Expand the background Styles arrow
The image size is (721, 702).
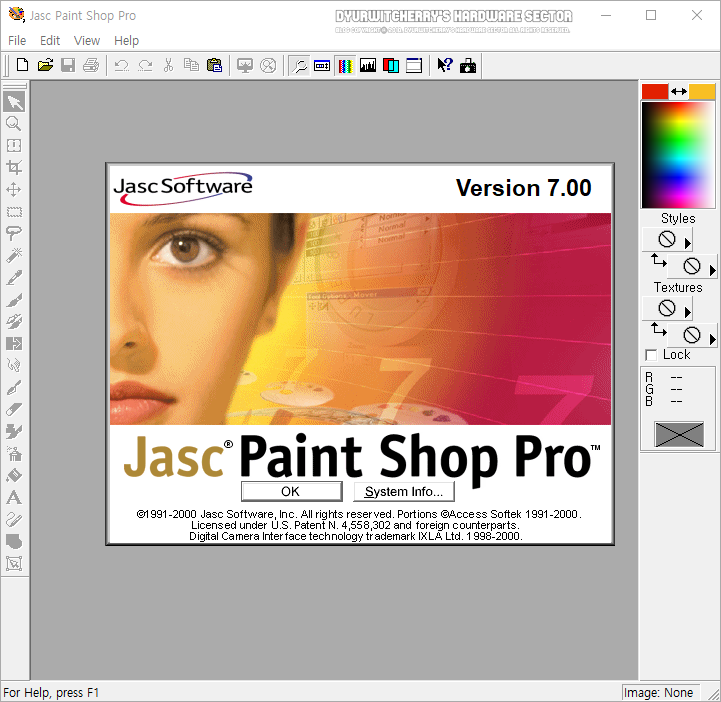(x=712, y=269)
